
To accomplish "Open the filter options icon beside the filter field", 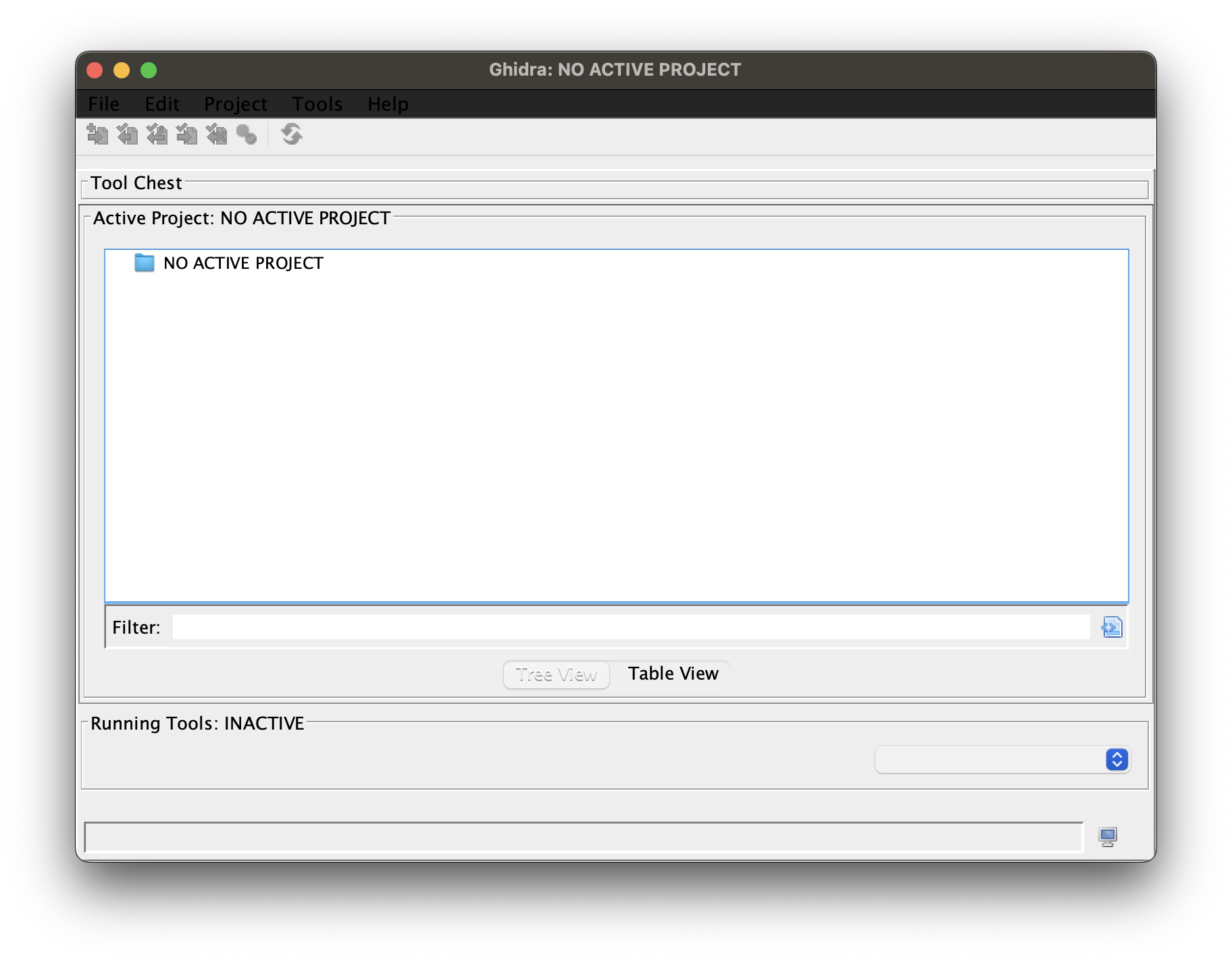I will point(1112,627).
